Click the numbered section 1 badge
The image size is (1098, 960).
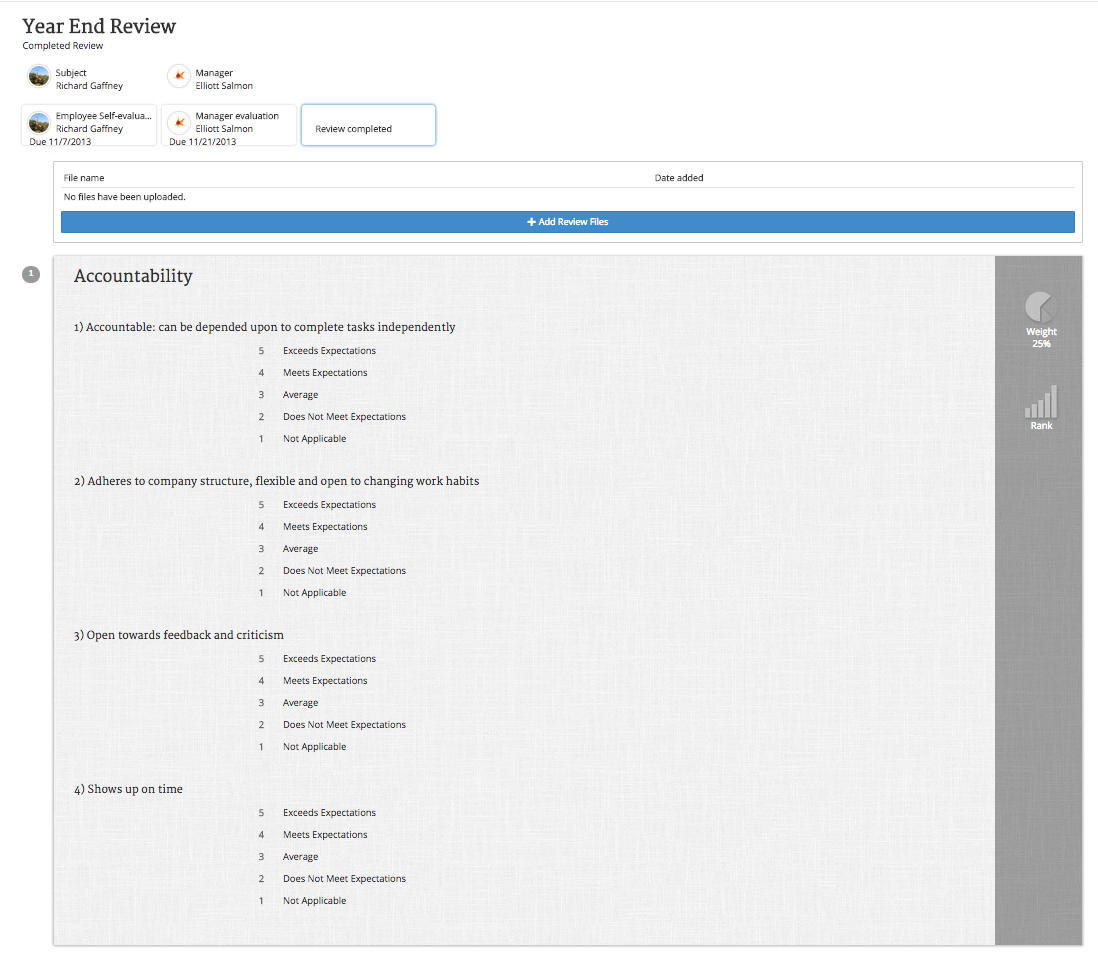tap(31, 273)
